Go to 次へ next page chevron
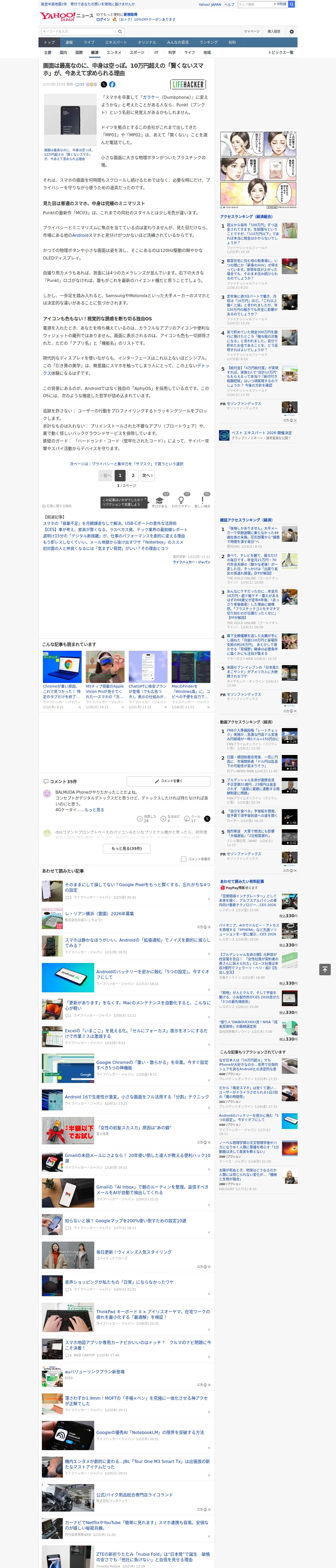 click(147, 475)
